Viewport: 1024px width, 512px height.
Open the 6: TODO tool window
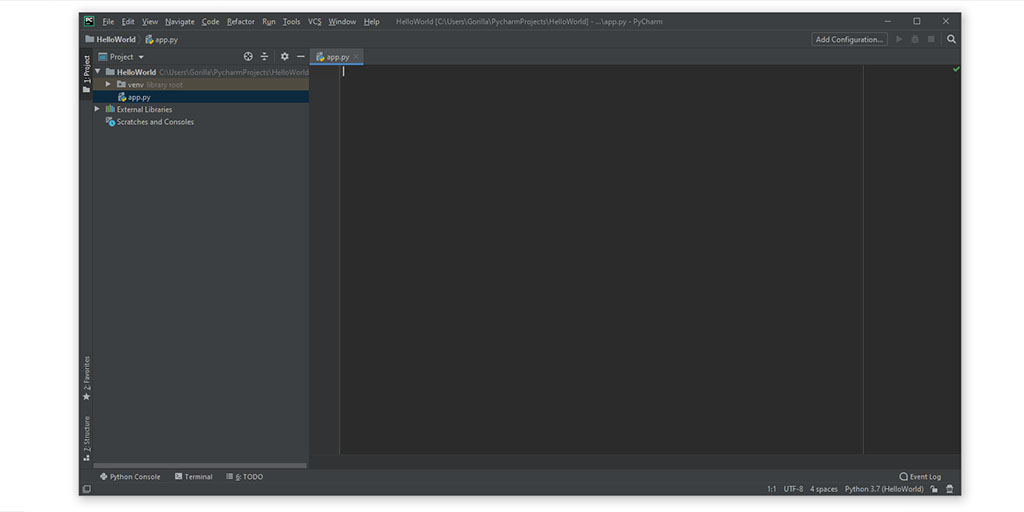pos(245,477)
